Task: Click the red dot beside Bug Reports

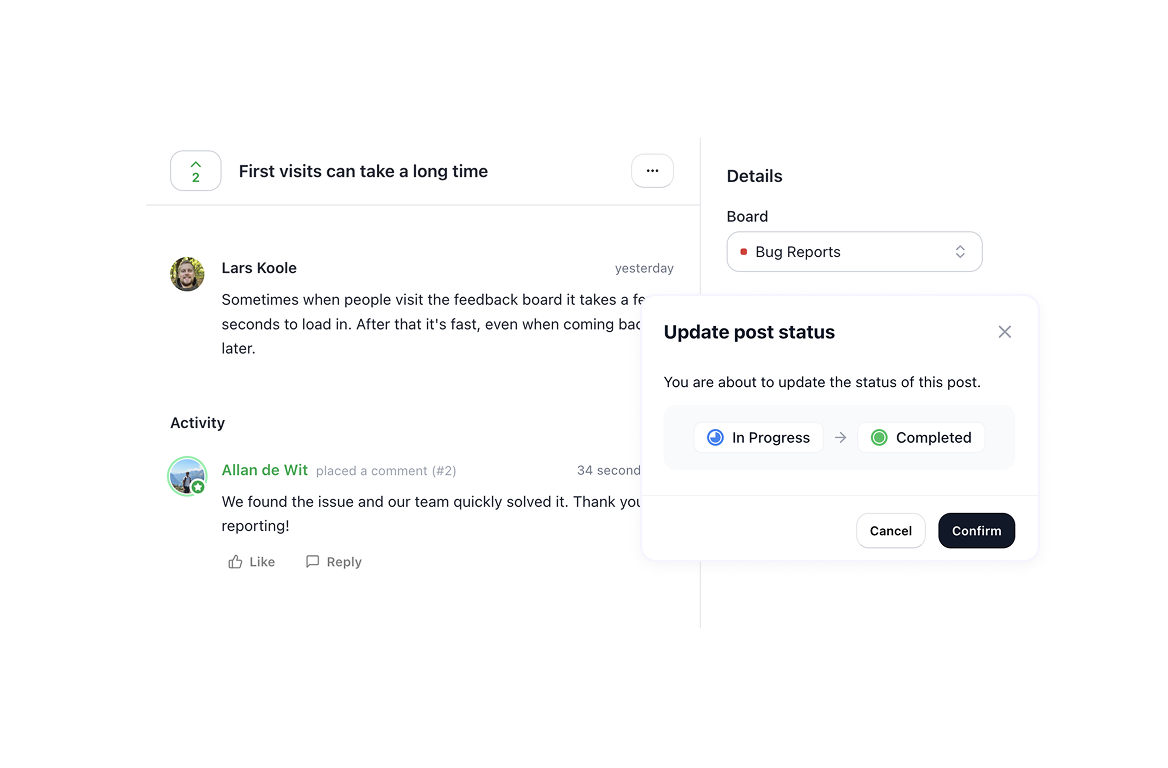Action: [x=743, y=252]
